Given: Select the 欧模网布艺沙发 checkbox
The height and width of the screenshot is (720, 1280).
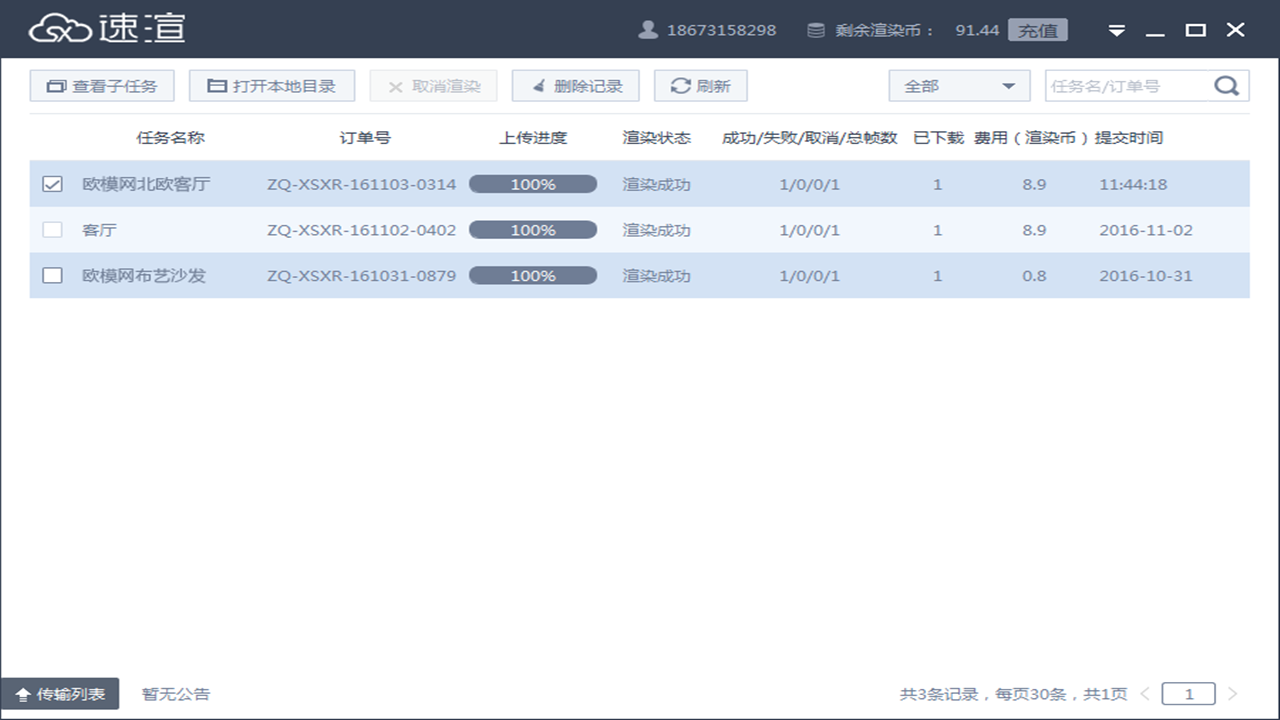Looking at the screenshot, I should click(52, 275).
